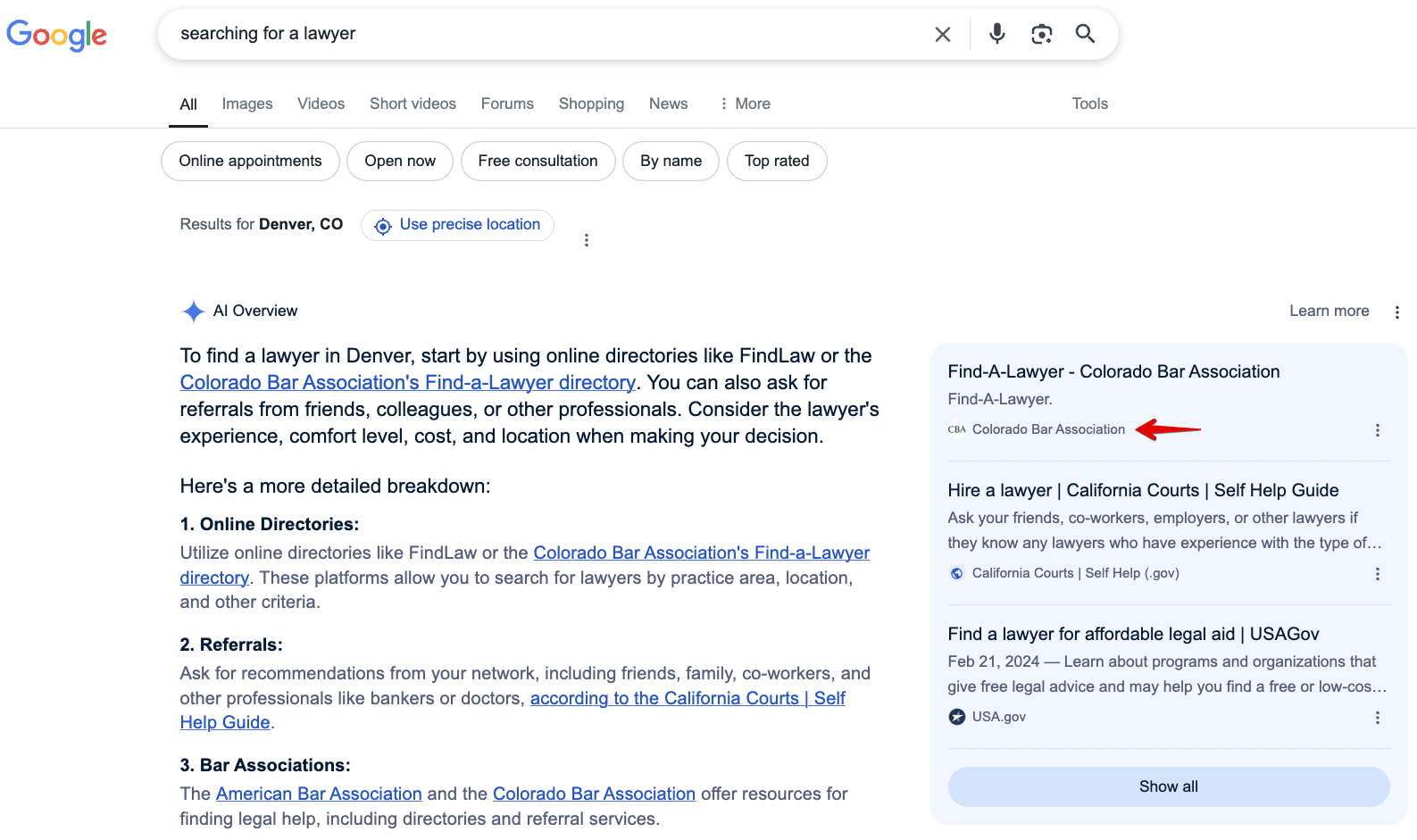Click the Show all sources button
Viewport: 1417px width, 840px height.
coord(1169,786)
